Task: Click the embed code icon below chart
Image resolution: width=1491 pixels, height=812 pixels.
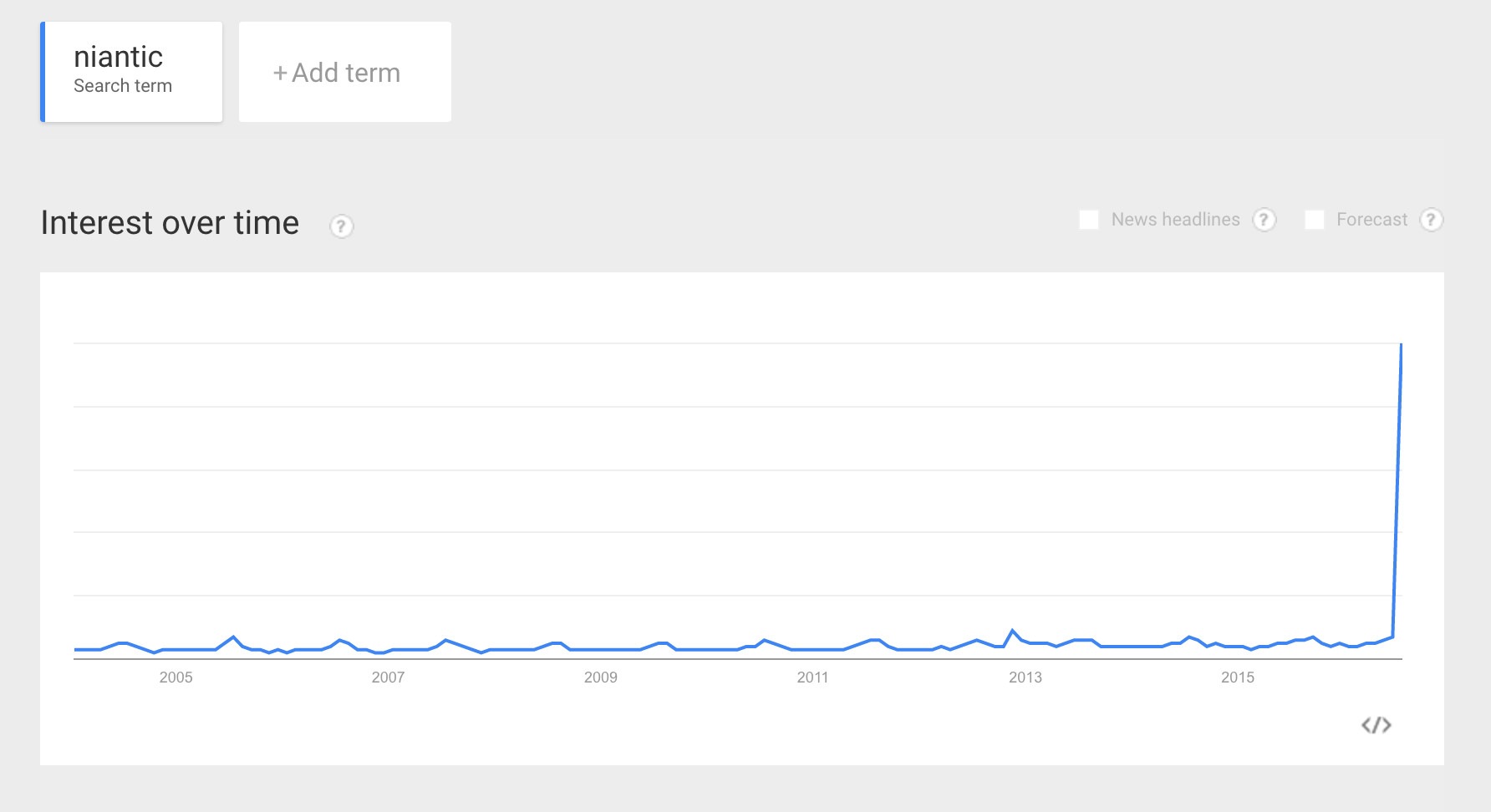Action: pos(1376,725)
